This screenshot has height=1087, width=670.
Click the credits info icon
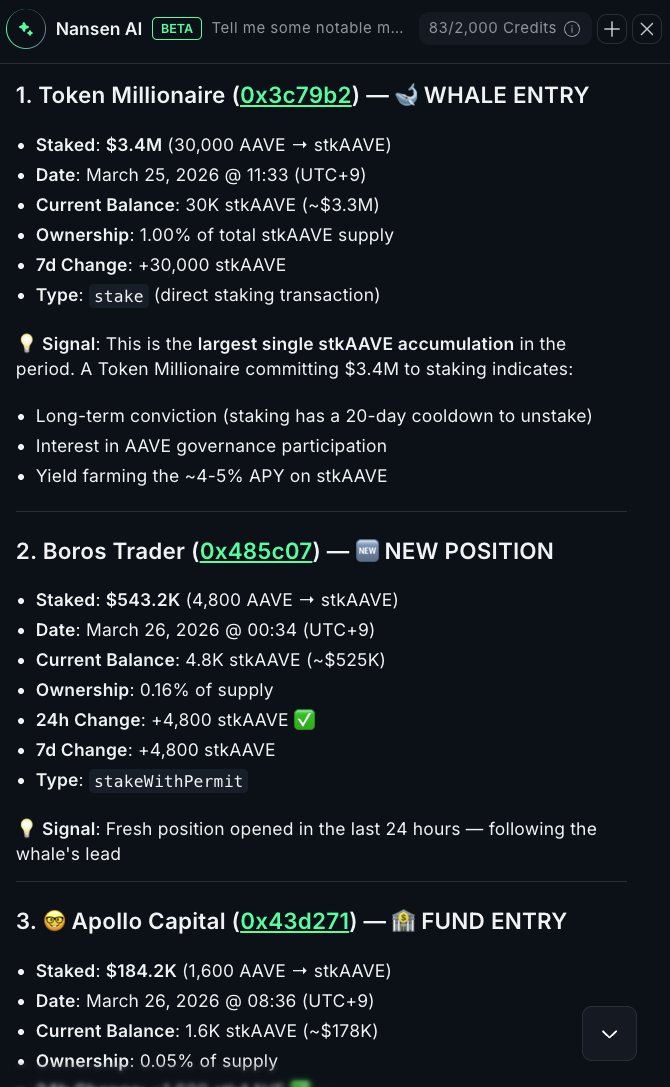572,29
